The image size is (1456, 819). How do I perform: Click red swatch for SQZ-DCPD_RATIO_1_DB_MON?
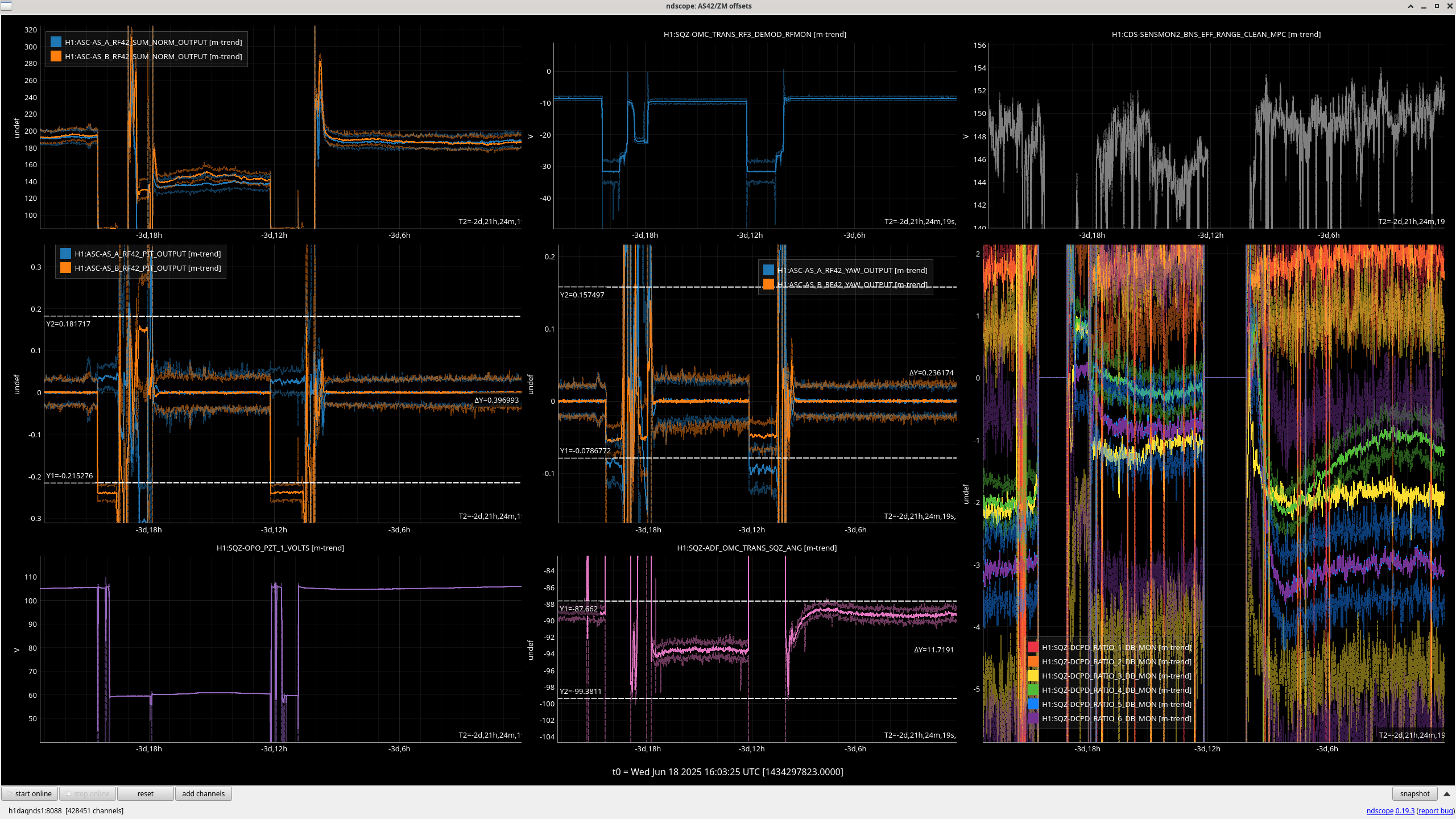pos(1033,647)
